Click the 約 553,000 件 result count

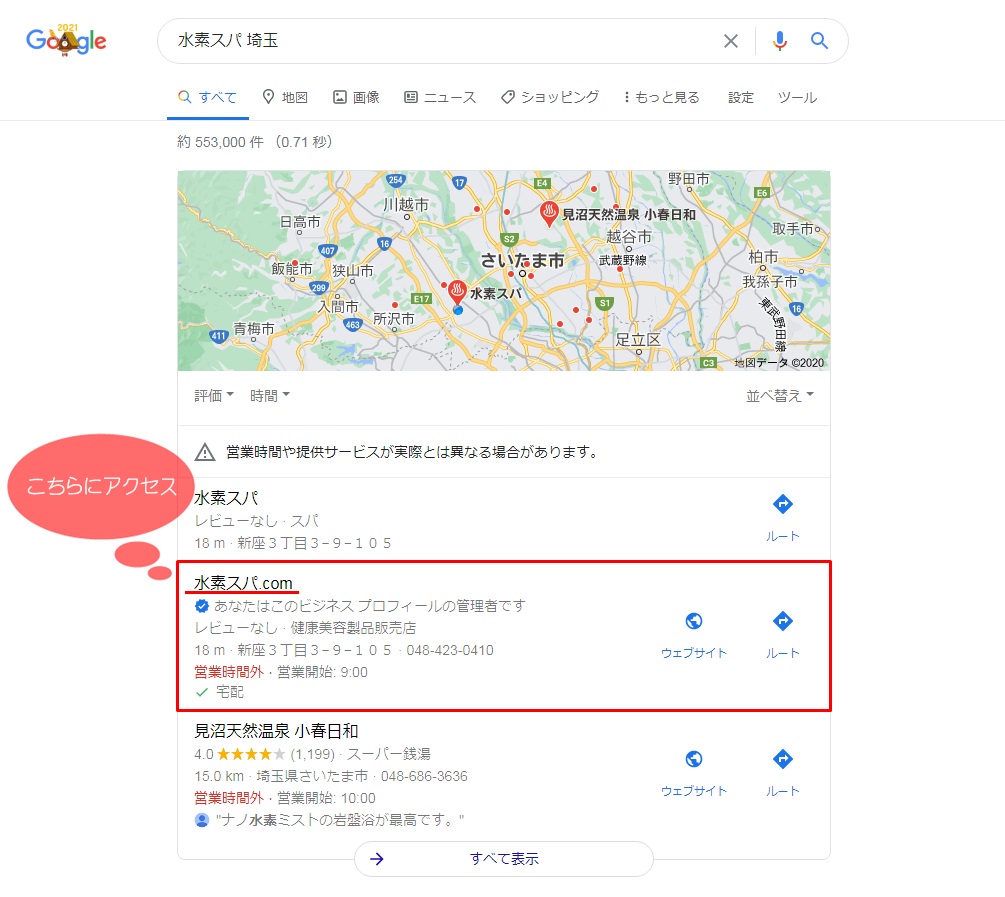pyautogui.click(x=220, y=142)
